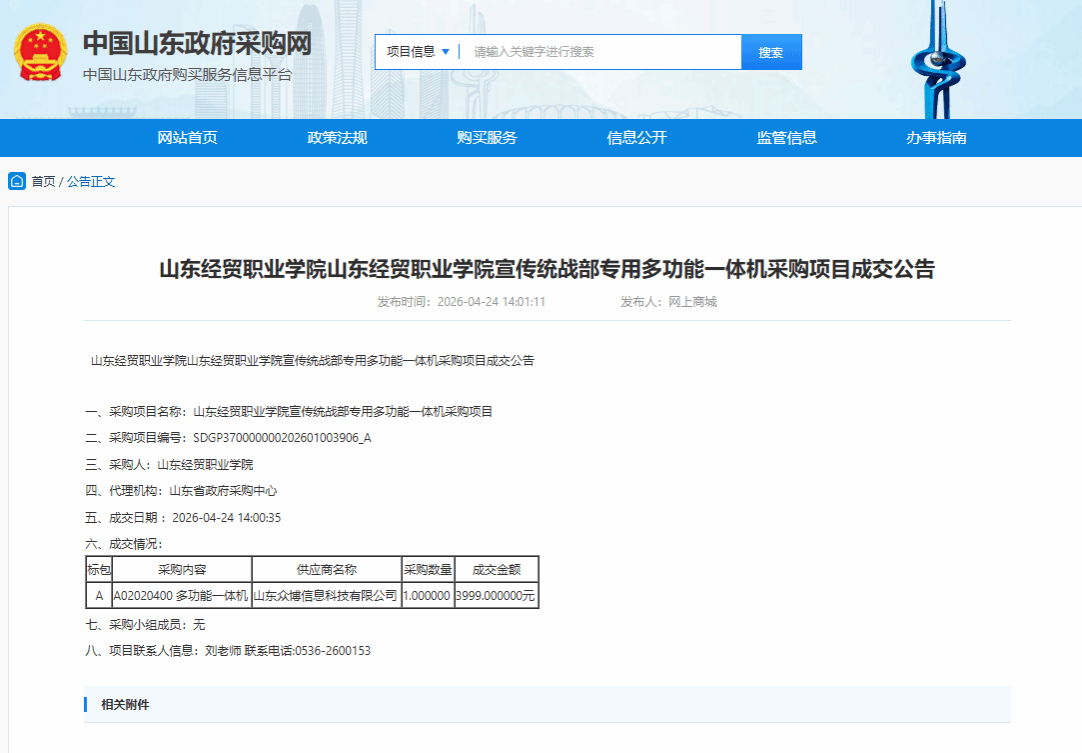Go to the 购买服务 menu item
The width and height of the screenshot is (1082, 753).
click(486, 137)
